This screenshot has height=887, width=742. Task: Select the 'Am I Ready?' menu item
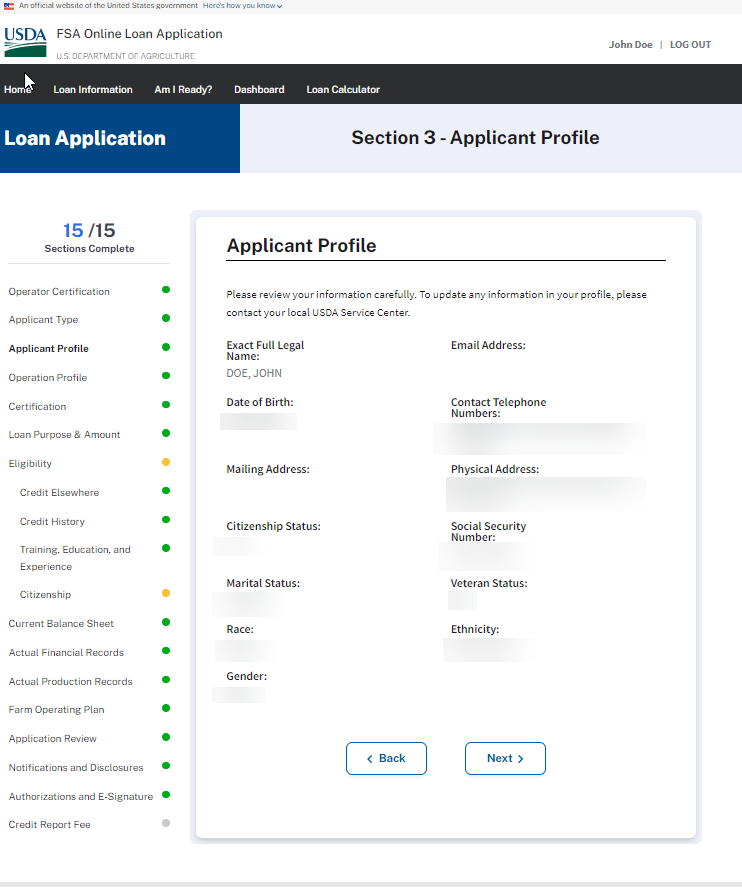click(x=183, y=89)
